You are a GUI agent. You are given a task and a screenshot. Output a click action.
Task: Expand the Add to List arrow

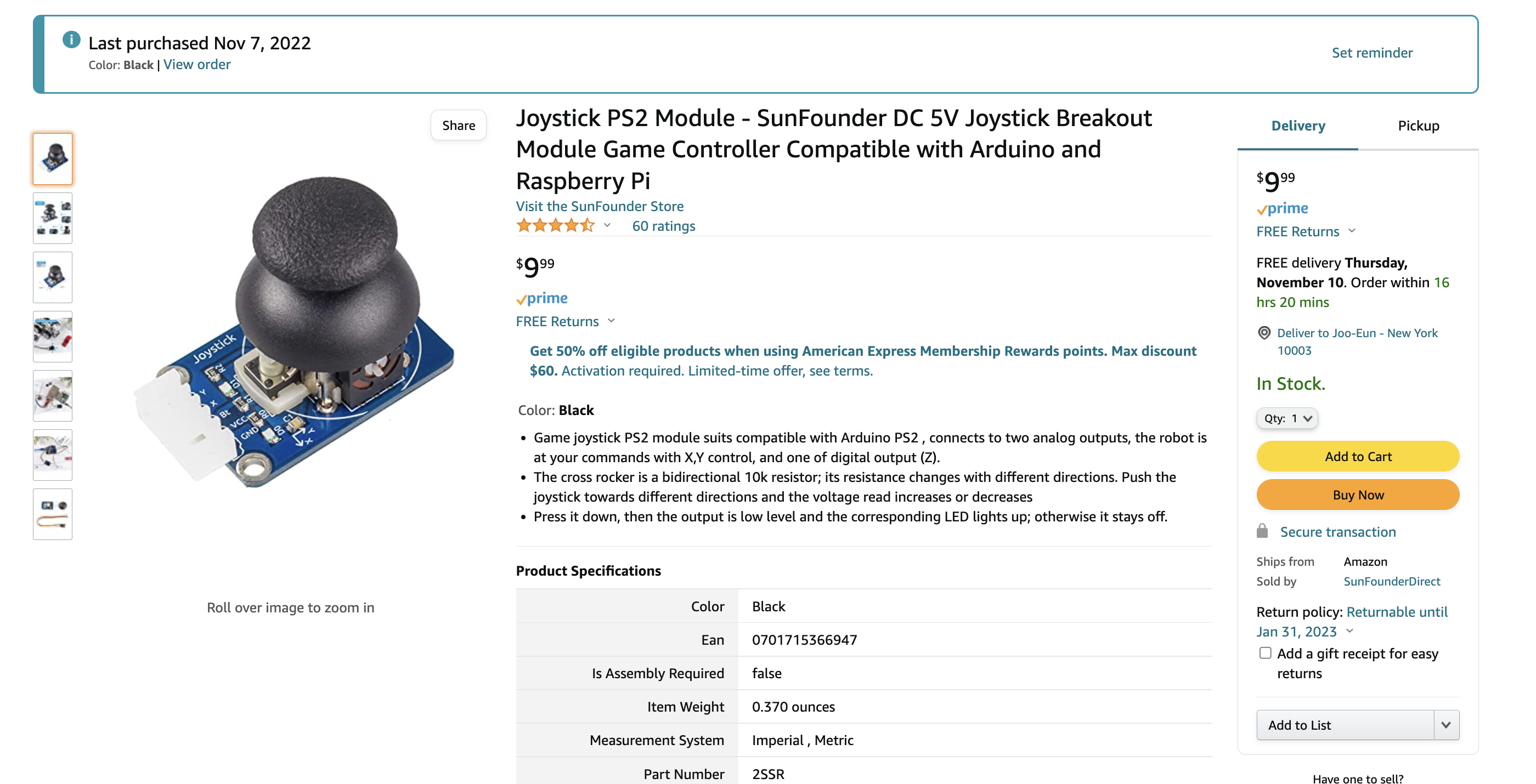1446,725
